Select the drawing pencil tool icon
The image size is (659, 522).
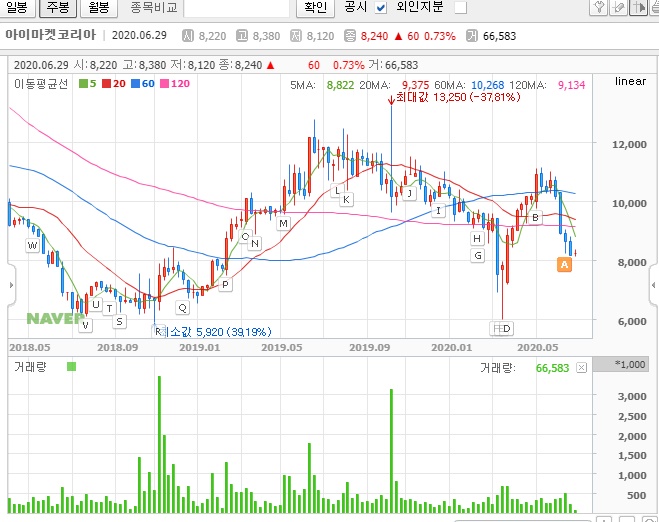(x=618, y=7)
